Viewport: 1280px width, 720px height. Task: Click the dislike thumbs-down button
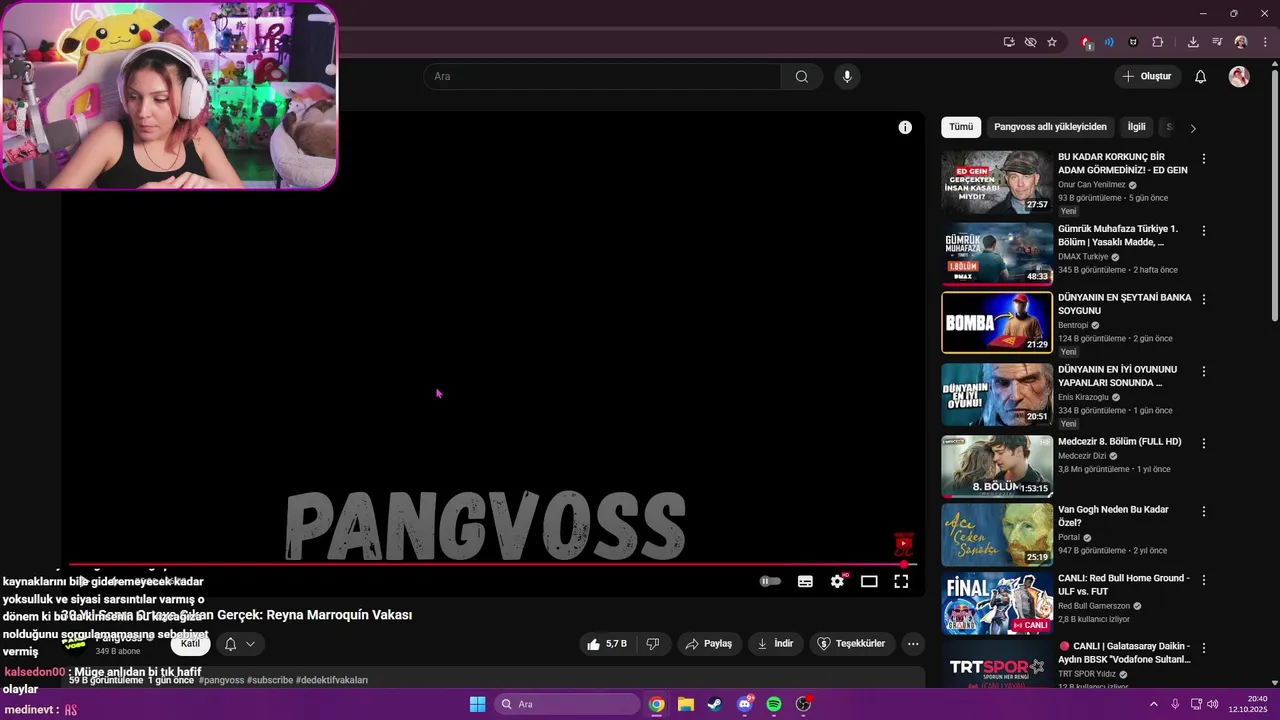[653, 644]
